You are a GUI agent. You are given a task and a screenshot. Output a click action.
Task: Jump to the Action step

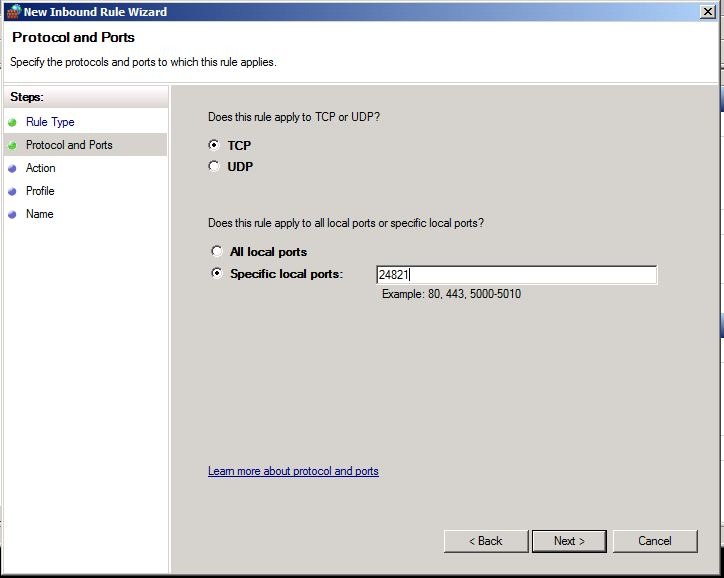(x=41, y=168)
